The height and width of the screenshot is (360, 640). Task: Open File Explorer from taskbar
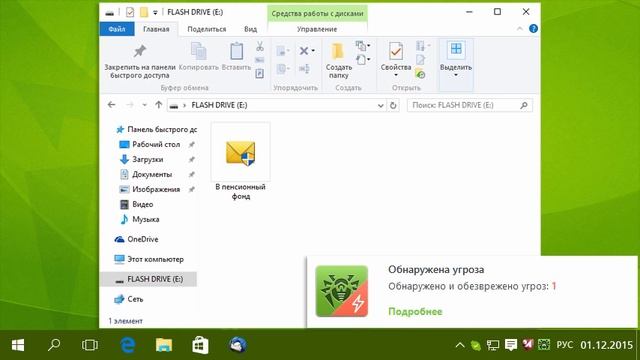click(x=164, y=345)
